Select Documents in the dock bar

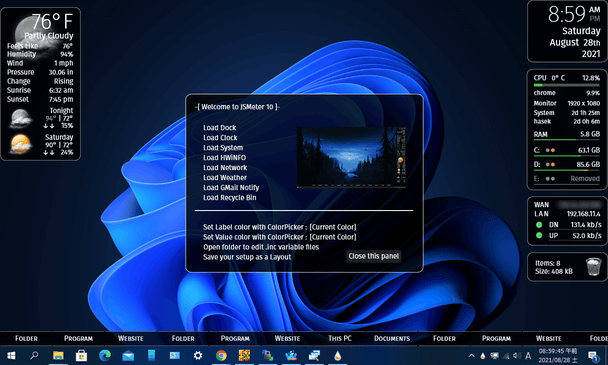392,338
